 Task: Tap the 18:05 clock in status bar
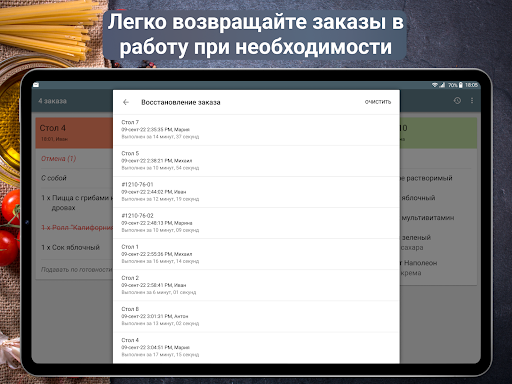point(472,85)
